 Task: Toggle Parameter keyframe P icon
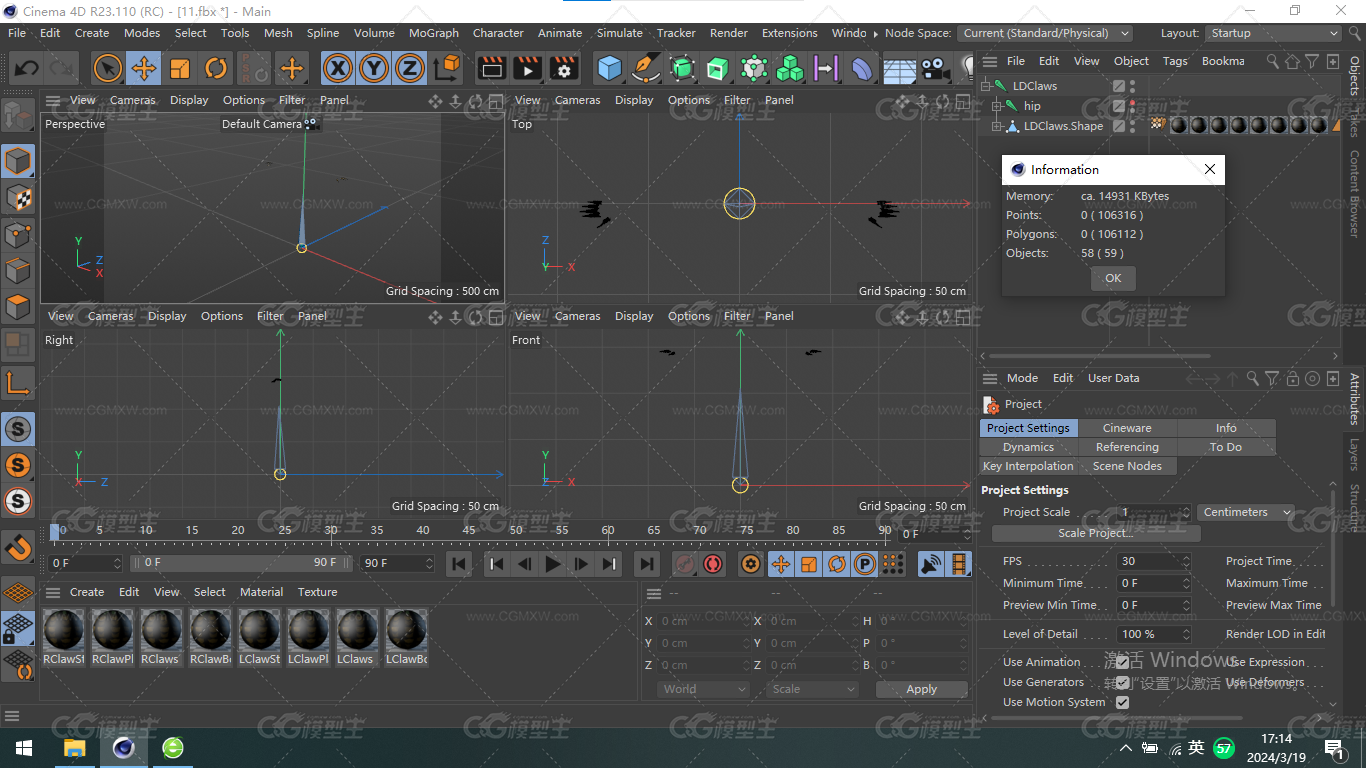click(x=865, y=564)
